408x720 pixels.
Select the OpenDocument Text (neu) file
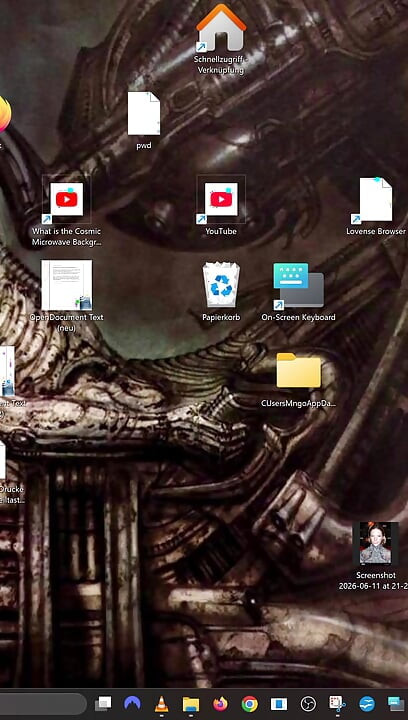tap(67, 285)
